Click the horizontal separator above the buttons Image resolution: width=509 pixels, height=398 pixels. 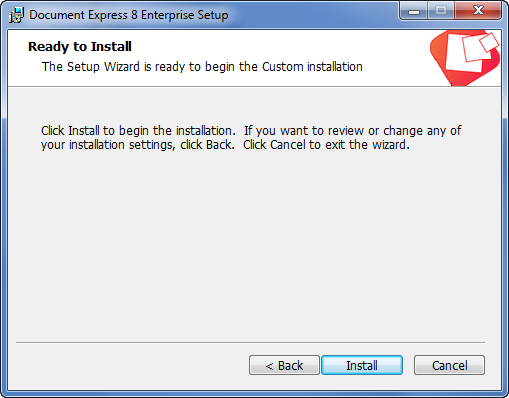[x=250, y=342]
